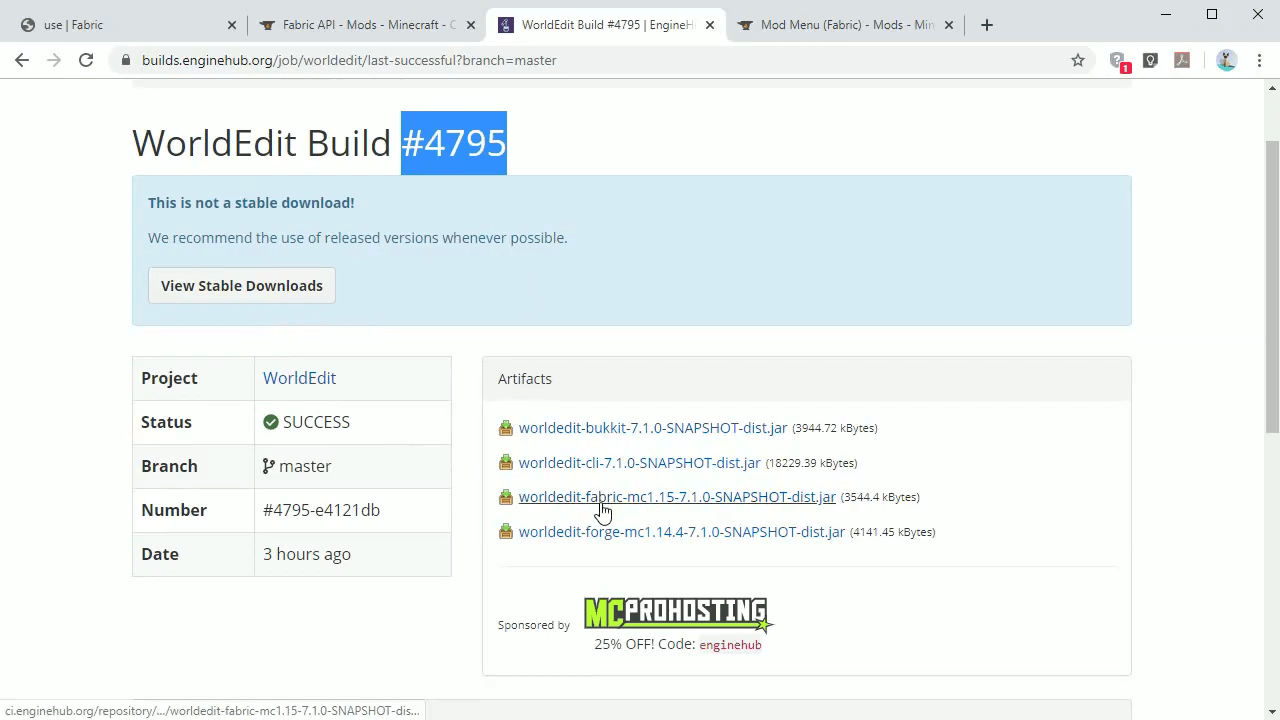The image size is (1280, 720).
Task: Click the Project row label
Action: click(x=169, y=378)
